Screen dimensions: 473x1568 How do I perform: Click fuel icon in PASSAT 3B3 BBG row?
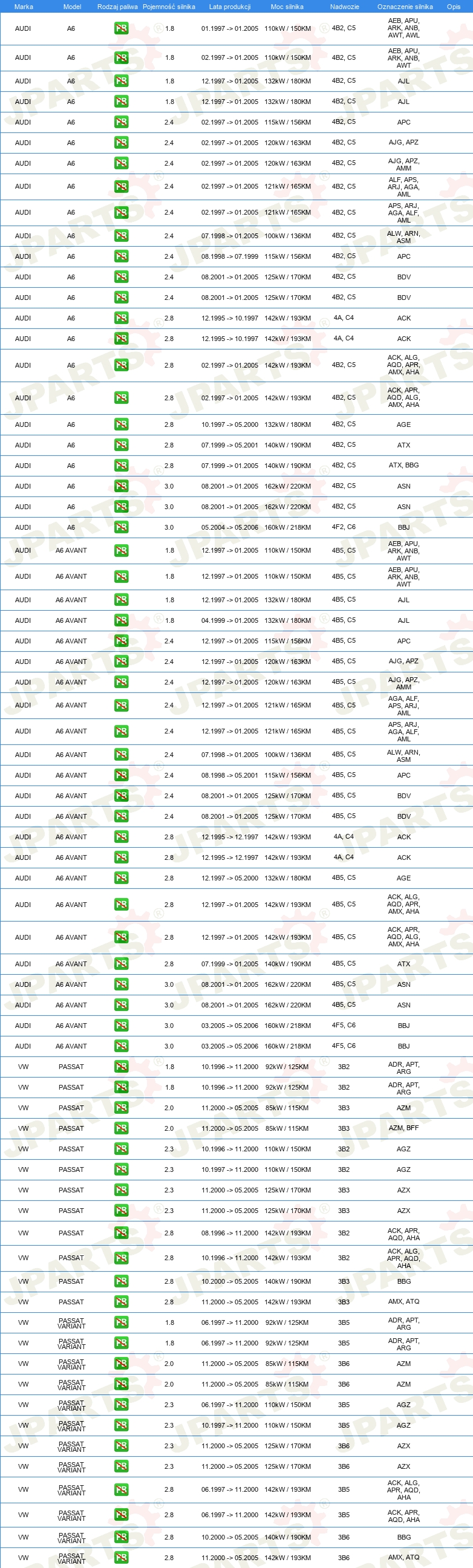[121, 1281]
